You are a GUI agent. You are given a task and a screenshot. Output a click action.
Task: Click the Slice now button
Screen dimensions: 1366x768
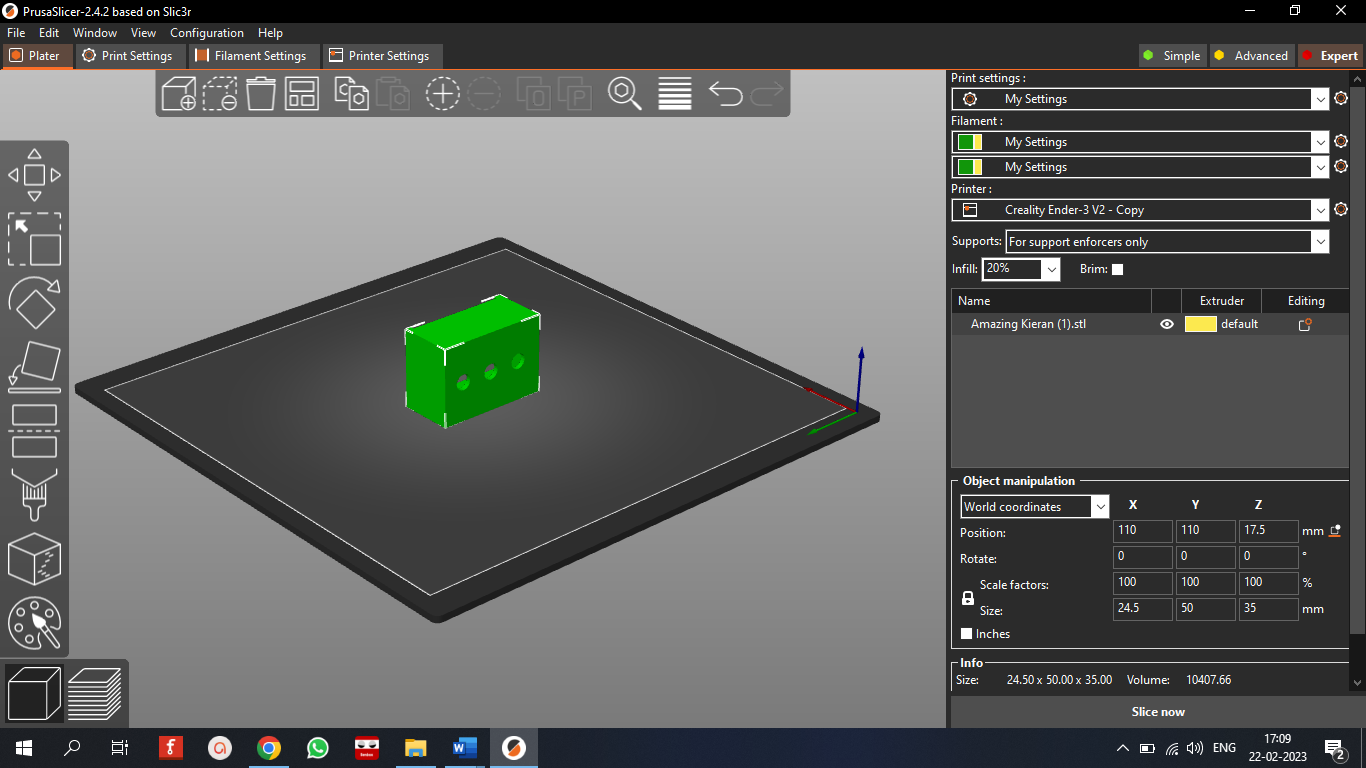(1157, 712)
